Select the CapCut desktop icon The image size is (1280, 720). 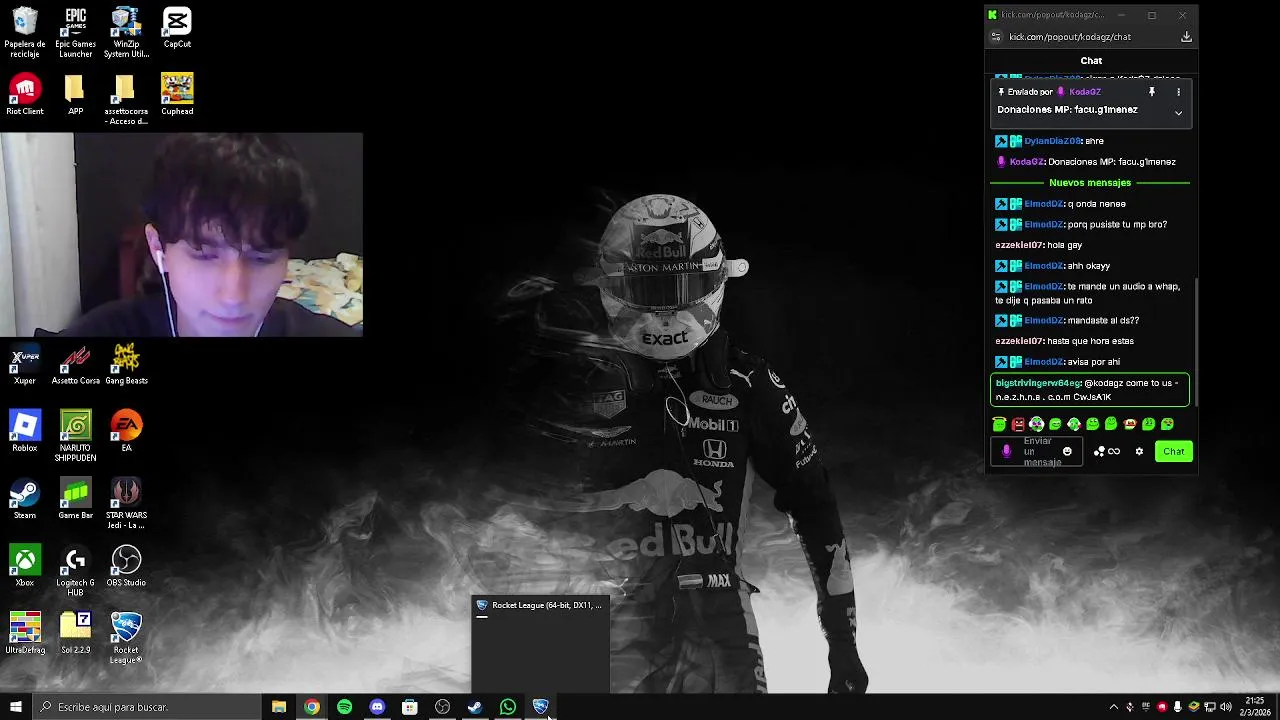point(177,28)
